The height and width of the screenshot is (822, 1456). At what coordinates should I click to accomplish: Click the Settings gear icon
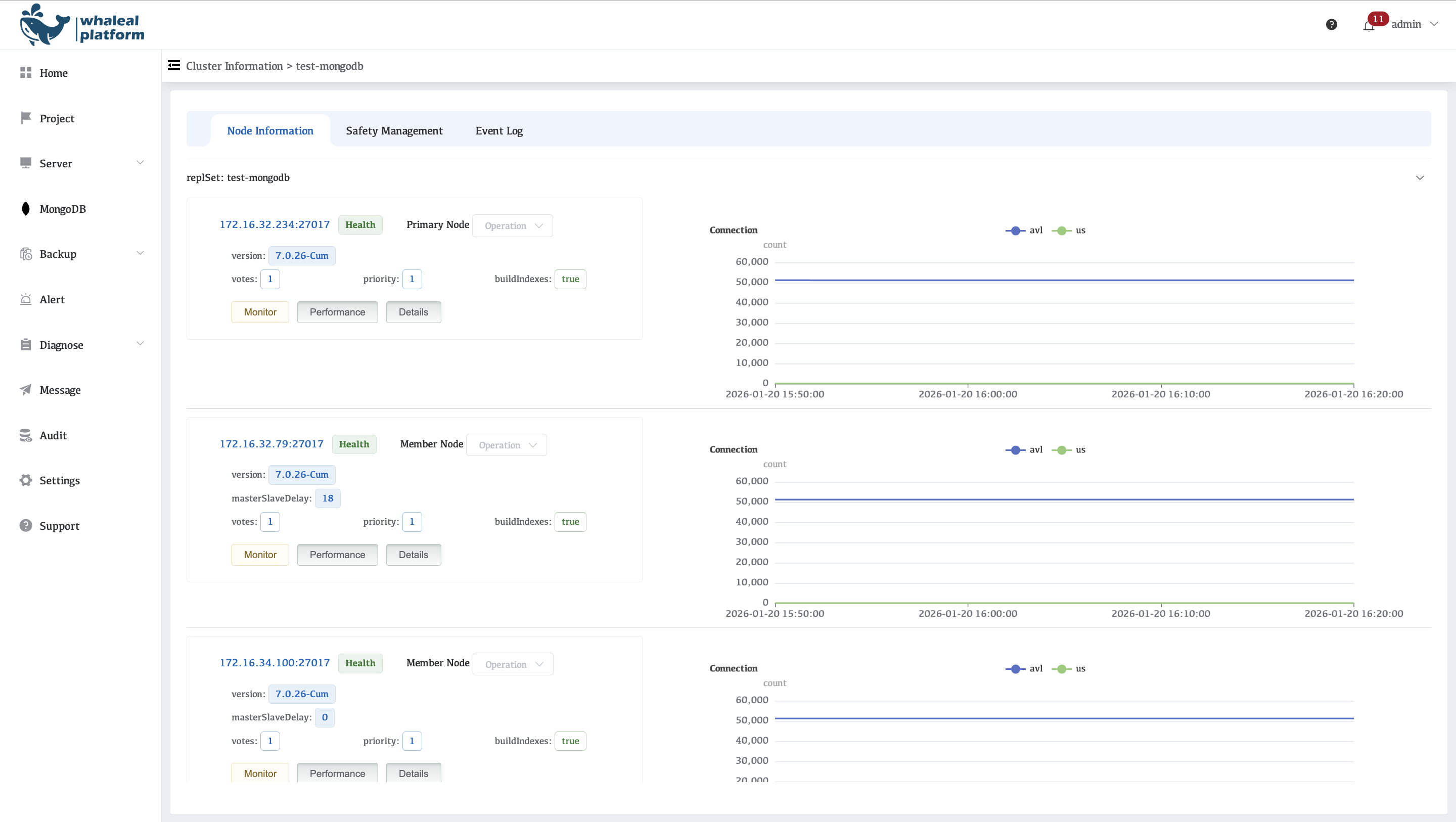click(x=25, y=480)
